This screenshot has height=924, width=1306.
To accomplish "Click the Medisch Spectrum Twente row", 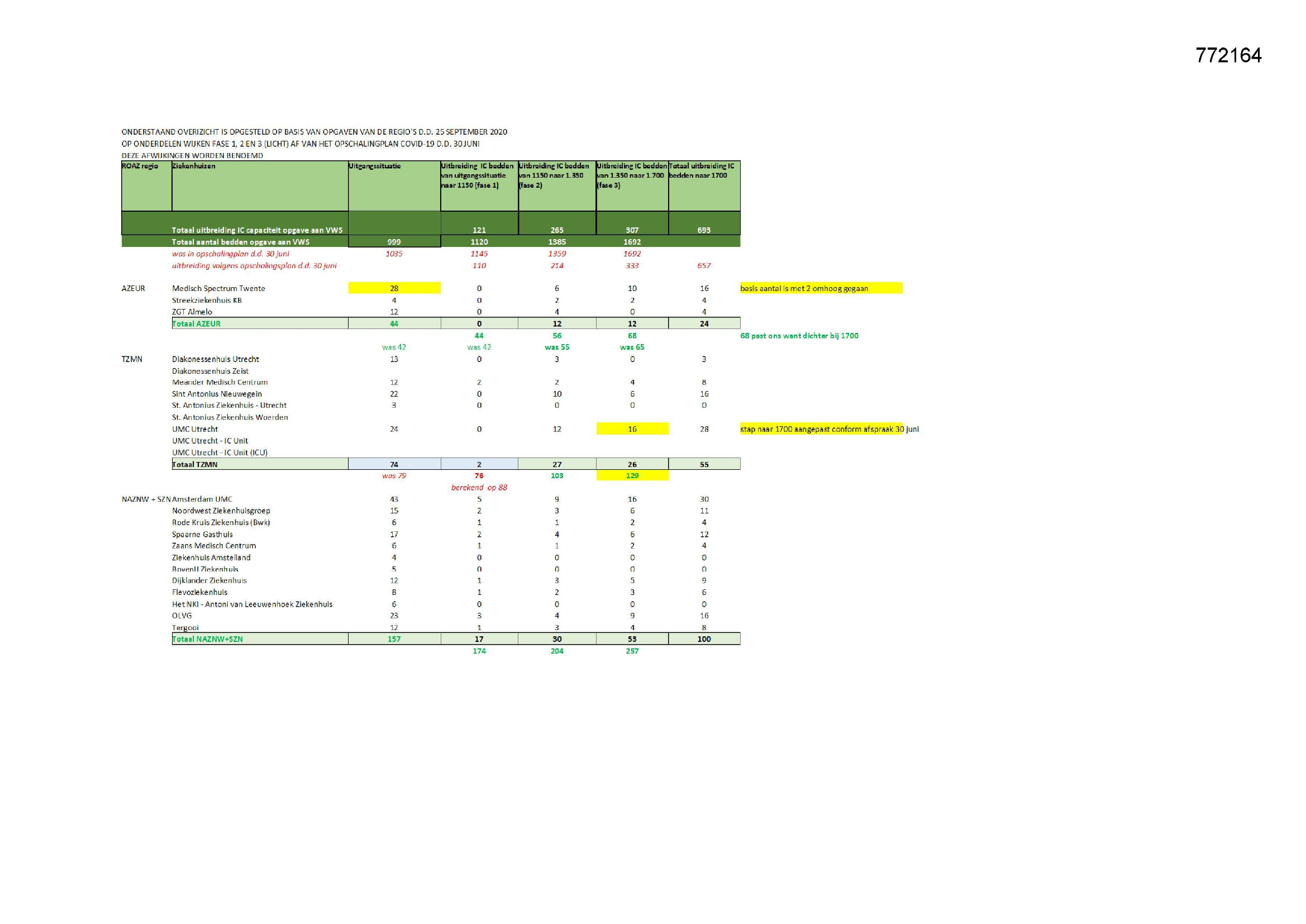I will pyautogui.click(x=218, y=288).
